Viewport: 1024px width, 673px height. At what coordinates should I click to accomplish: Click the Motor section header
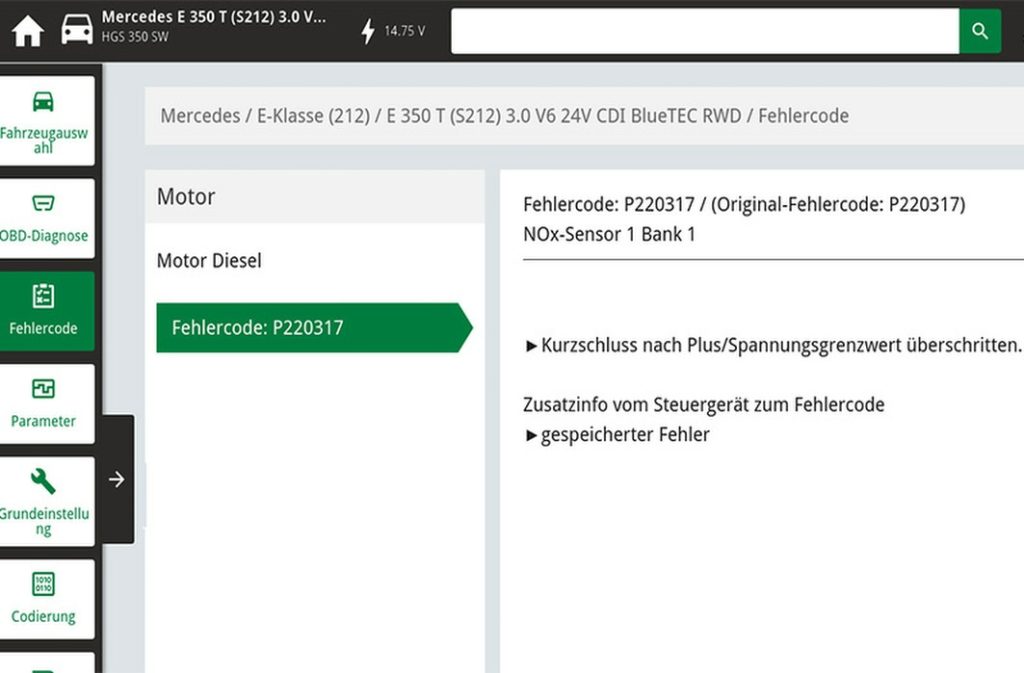[x=186, y=197]
